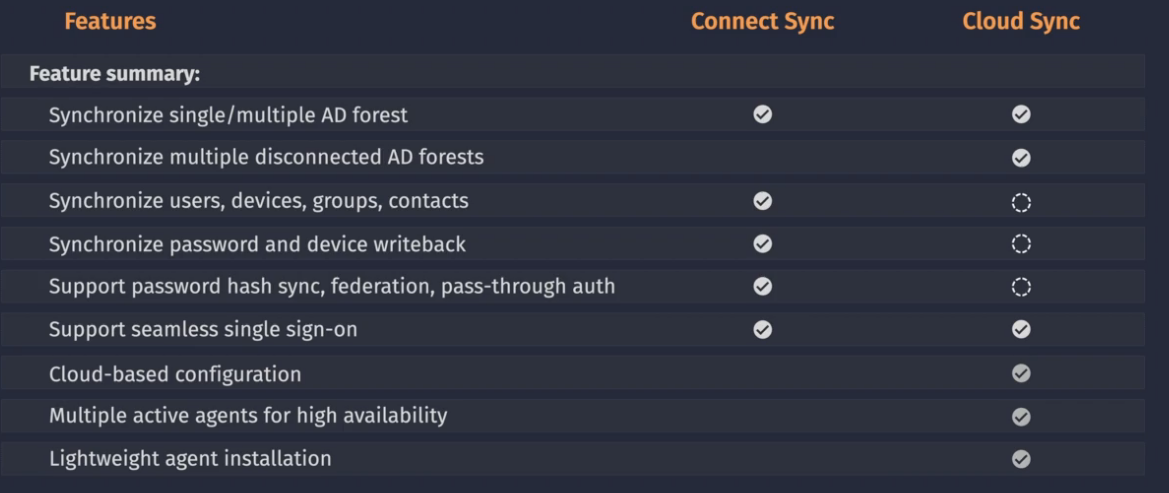Click Connect Sync checkmark for password hash sync row

pyautogui.click(x=762, y=286)
